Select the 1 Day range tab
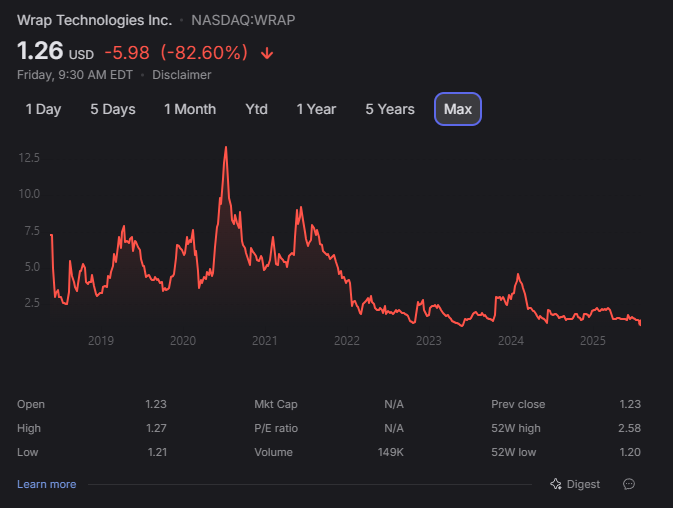 43,109
